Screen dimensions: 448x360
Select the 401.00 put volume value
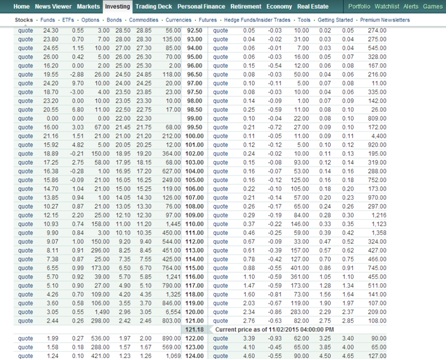[x=300, y=268]
